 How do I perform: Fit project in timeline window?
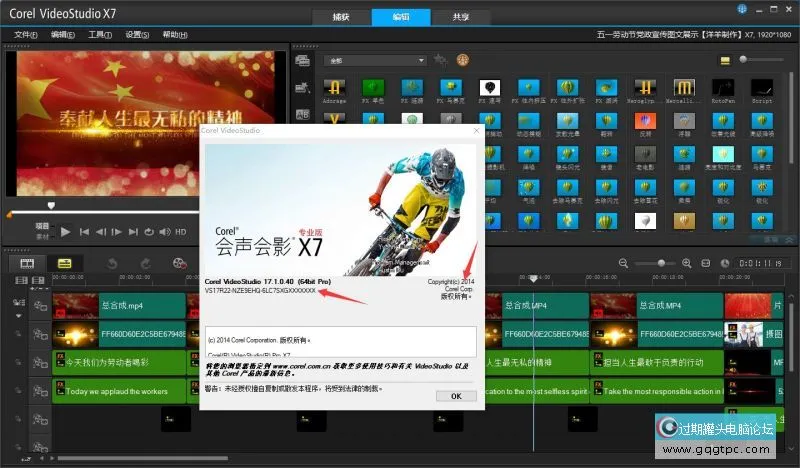coord(706,263)
